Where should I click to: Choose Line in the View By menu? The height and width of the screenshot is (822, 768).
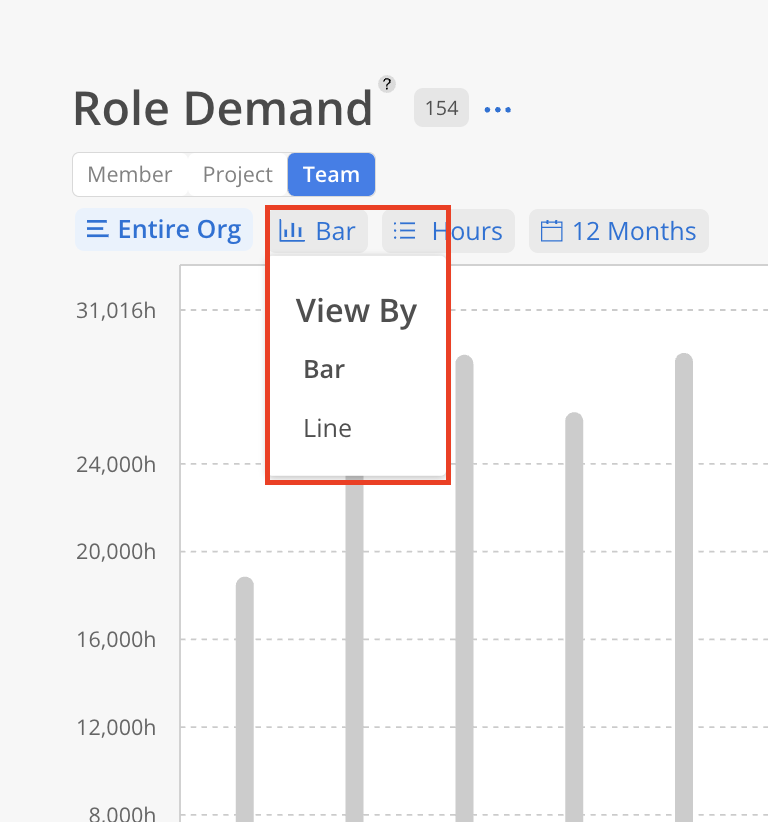pyautogui.click(x=327, y=428)
